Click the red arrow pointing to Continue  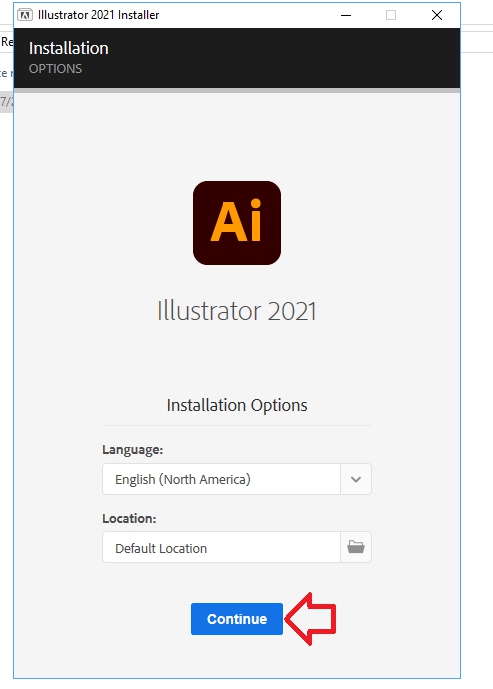click(311, 619)
